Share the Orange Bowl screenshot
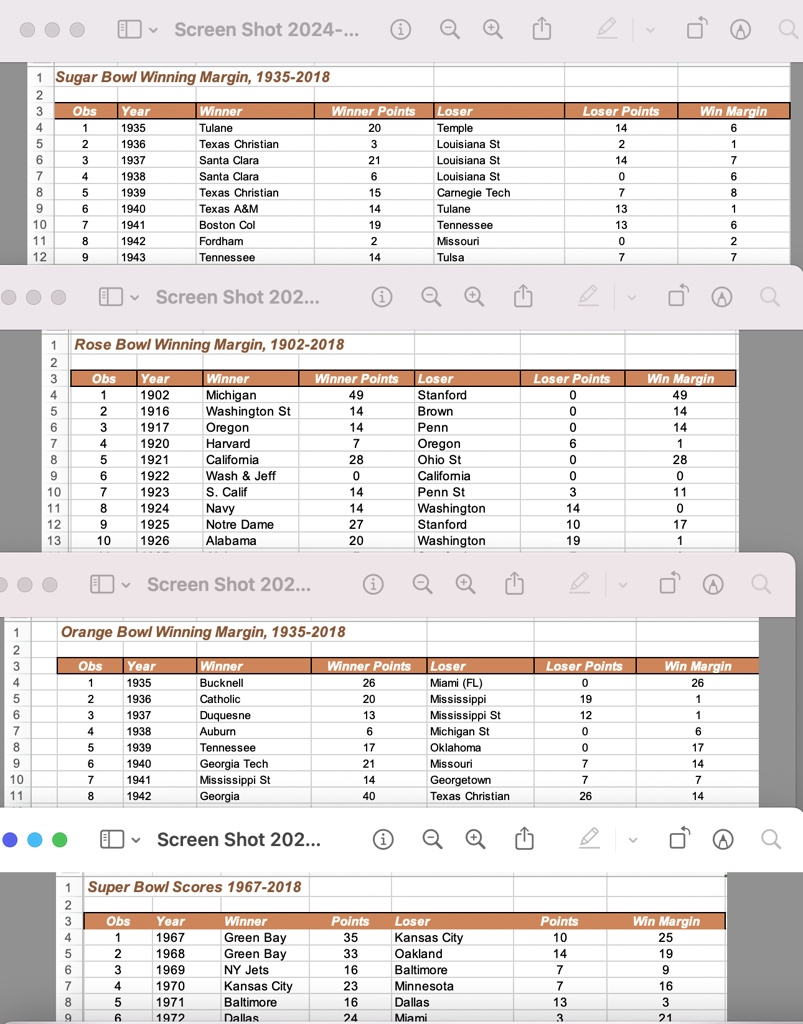The height and width of the screenshot is (1024, 803). click(x=514, y=584)
